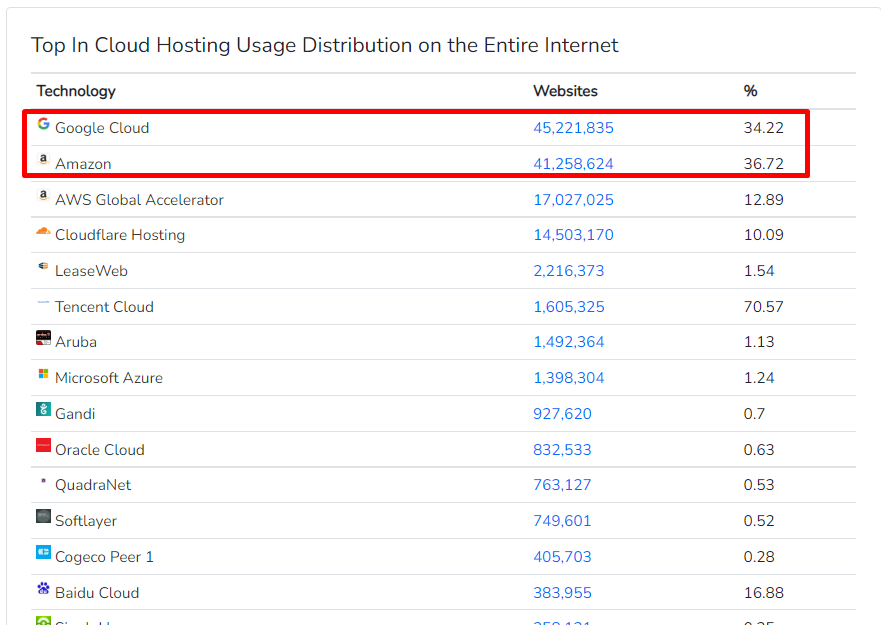881x625 pixels.
Task: Select the Aruba technology name
Action: point(76,342)
